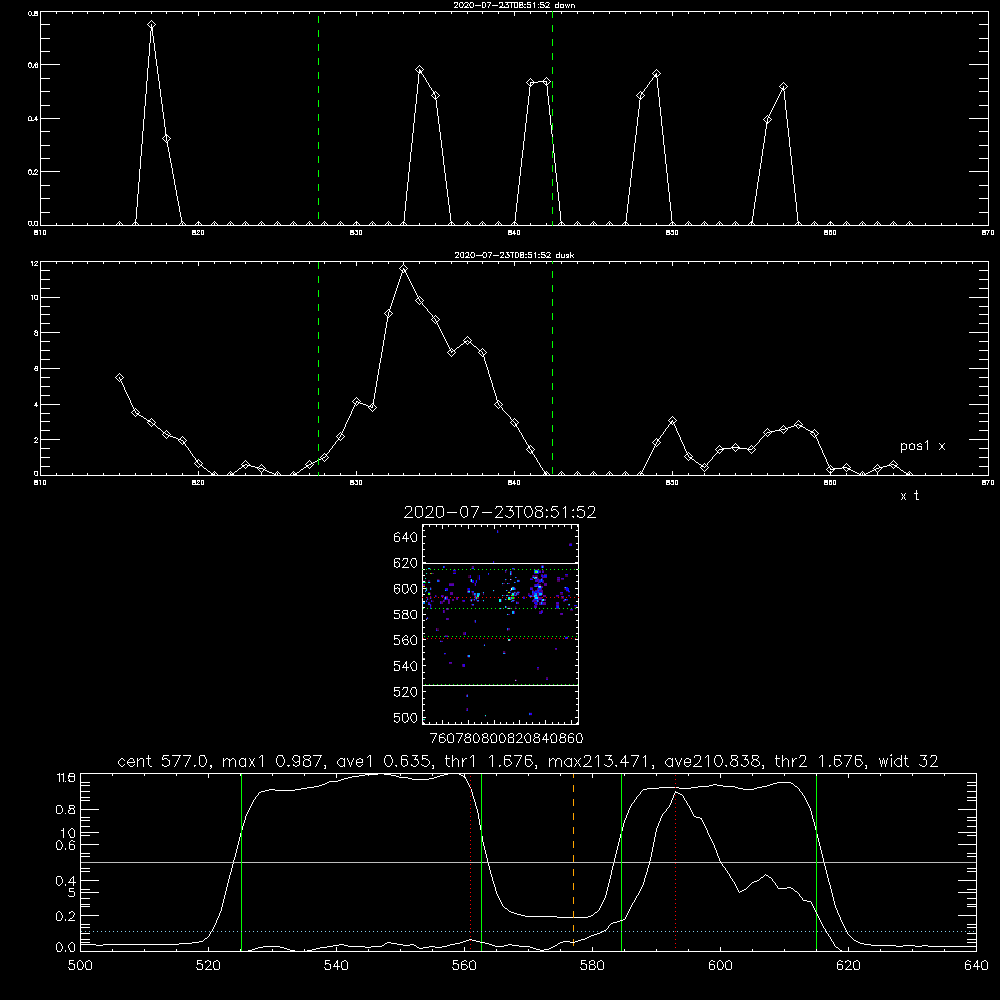
Task: Click the heatmap y-axis label 640
Action: 406,538
